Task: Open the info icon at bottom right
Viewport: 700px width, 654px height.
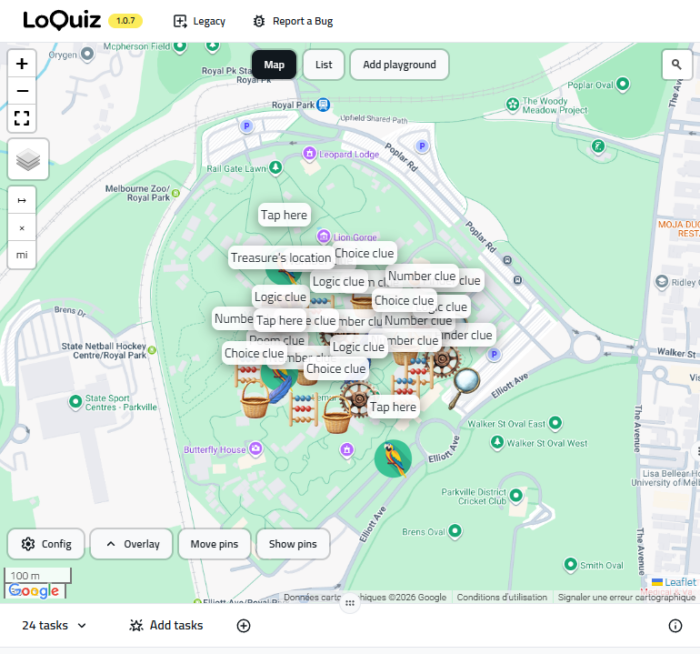Action: coord(675,626)
